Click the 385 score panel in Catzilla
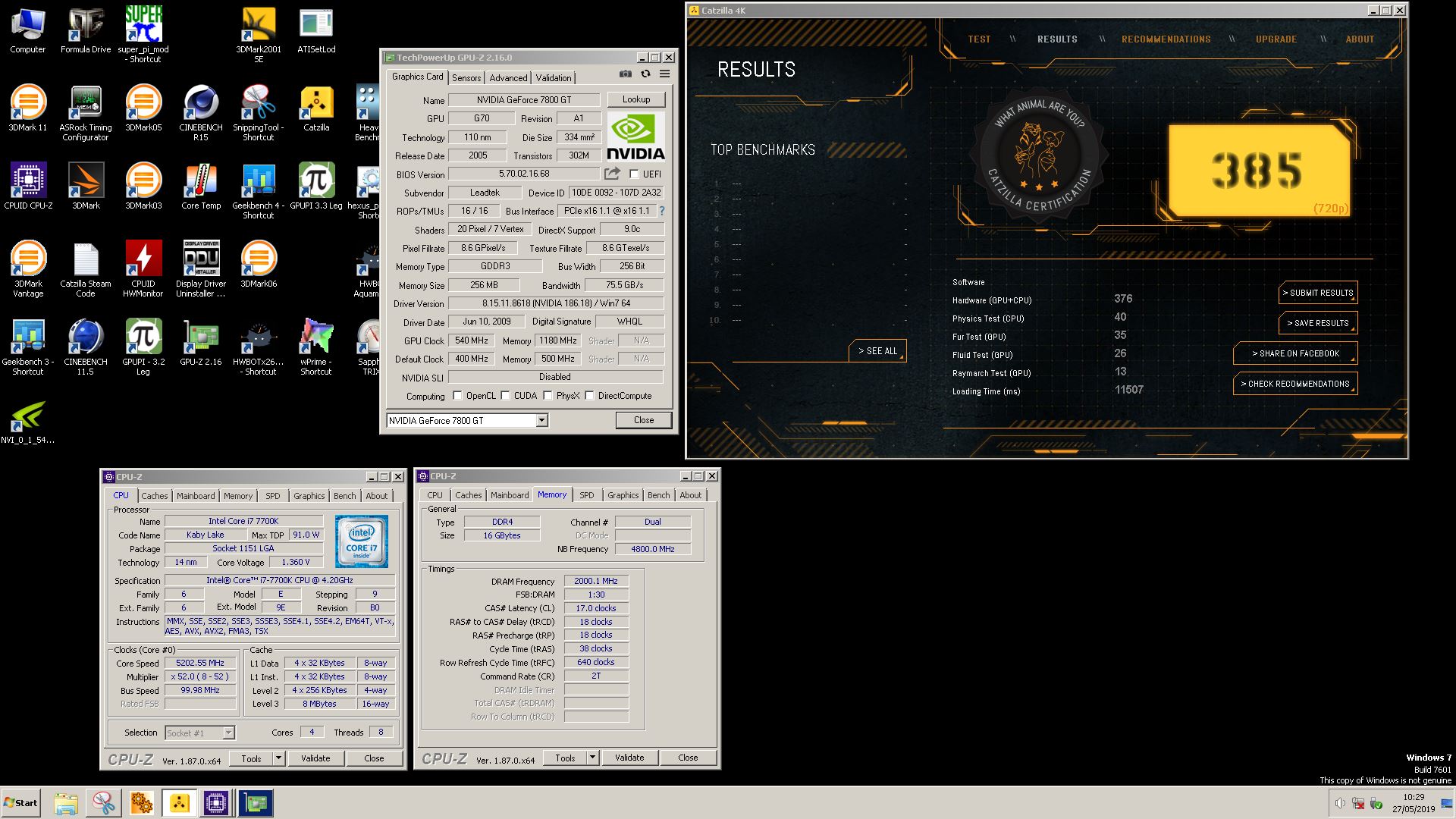Screen dimensions: 1456x819 click(1258, 171)
